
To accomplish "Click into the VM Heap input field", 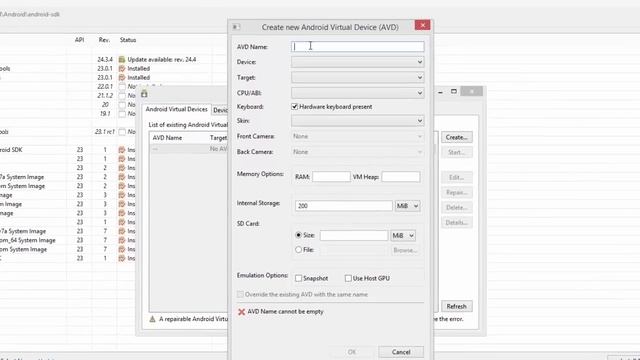I will tap(401, 177).
